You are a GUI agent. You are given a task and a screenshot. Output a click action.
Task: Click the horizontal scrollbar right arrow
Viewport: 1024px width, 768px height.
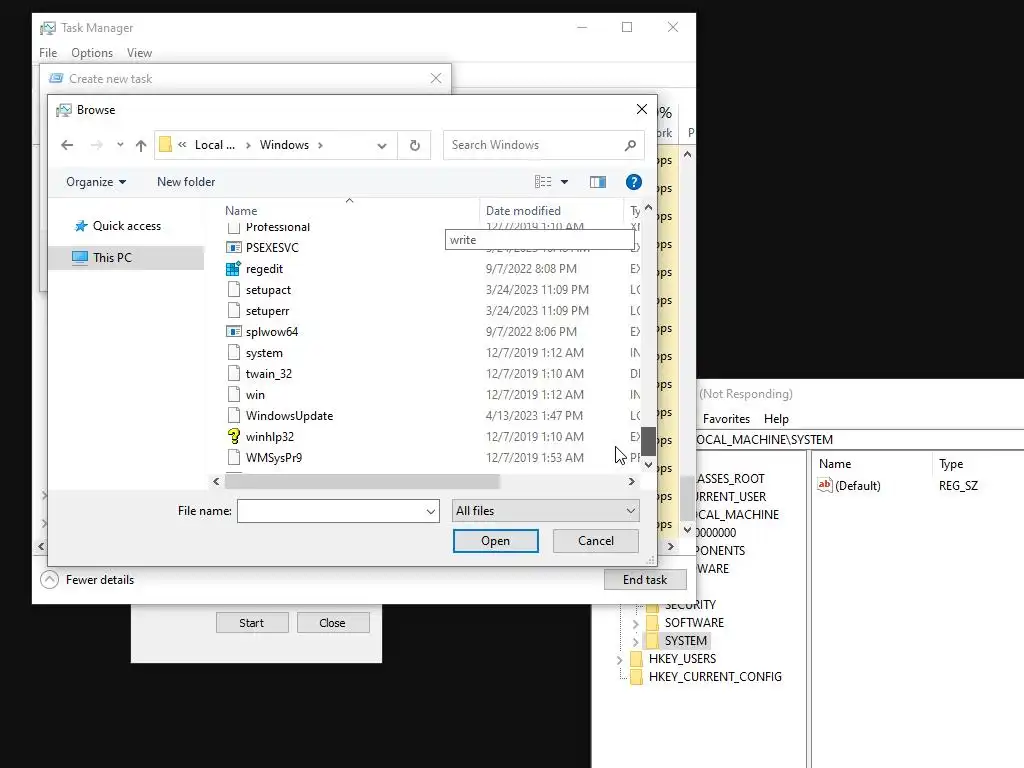point(632,482)
